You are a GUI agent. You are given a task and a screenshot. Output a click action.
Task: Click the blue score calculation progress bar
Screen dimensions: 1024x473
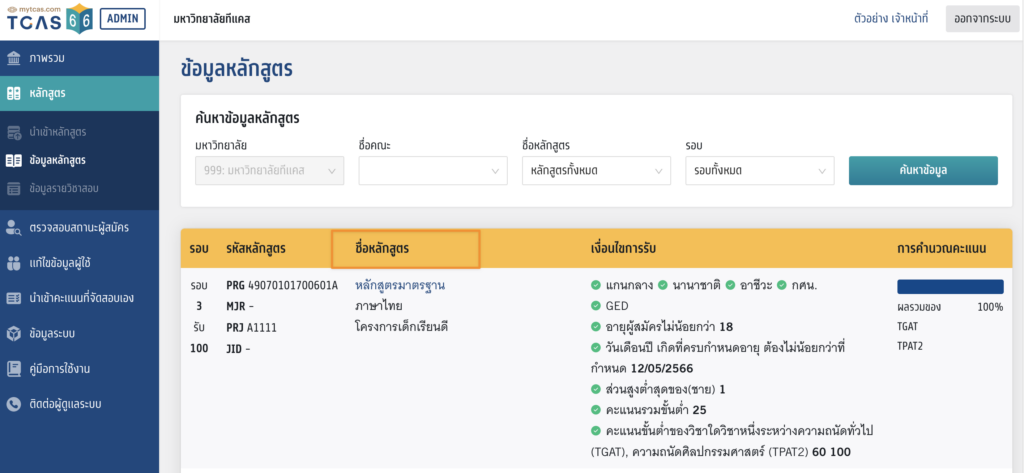949,287
